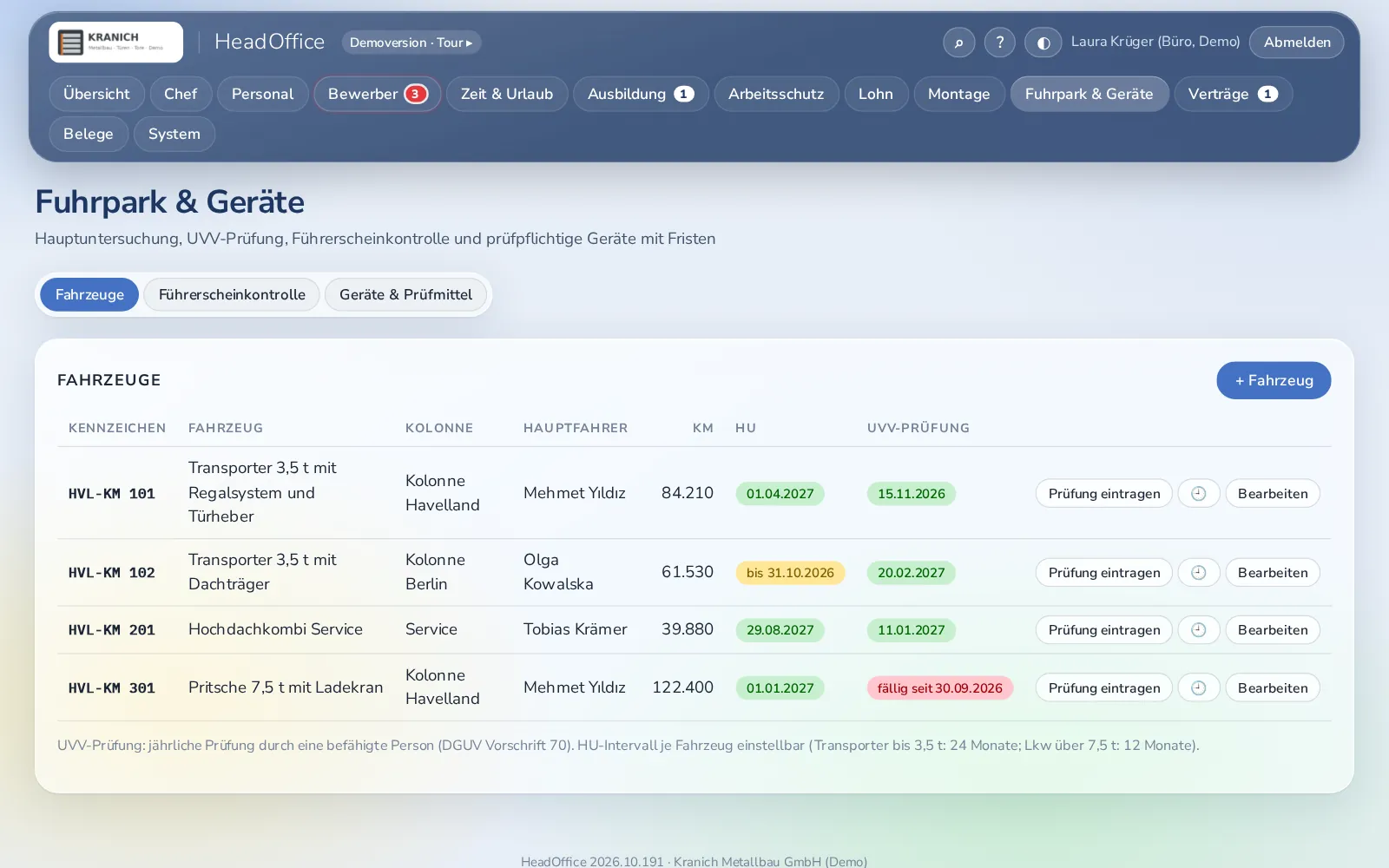The image size is (1389, 868).
Task: Click user name Laura Krüger (Büro, Demo)
Action: (1155, 42)
